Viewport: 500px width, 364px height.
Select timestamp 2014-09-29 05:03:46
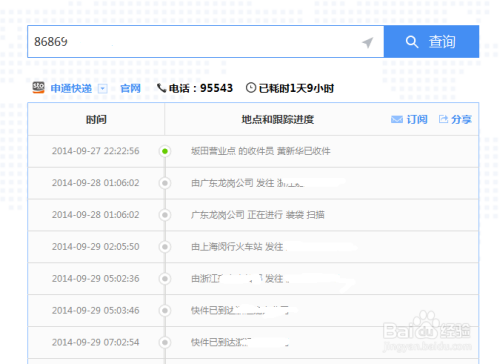coord(96,310)
